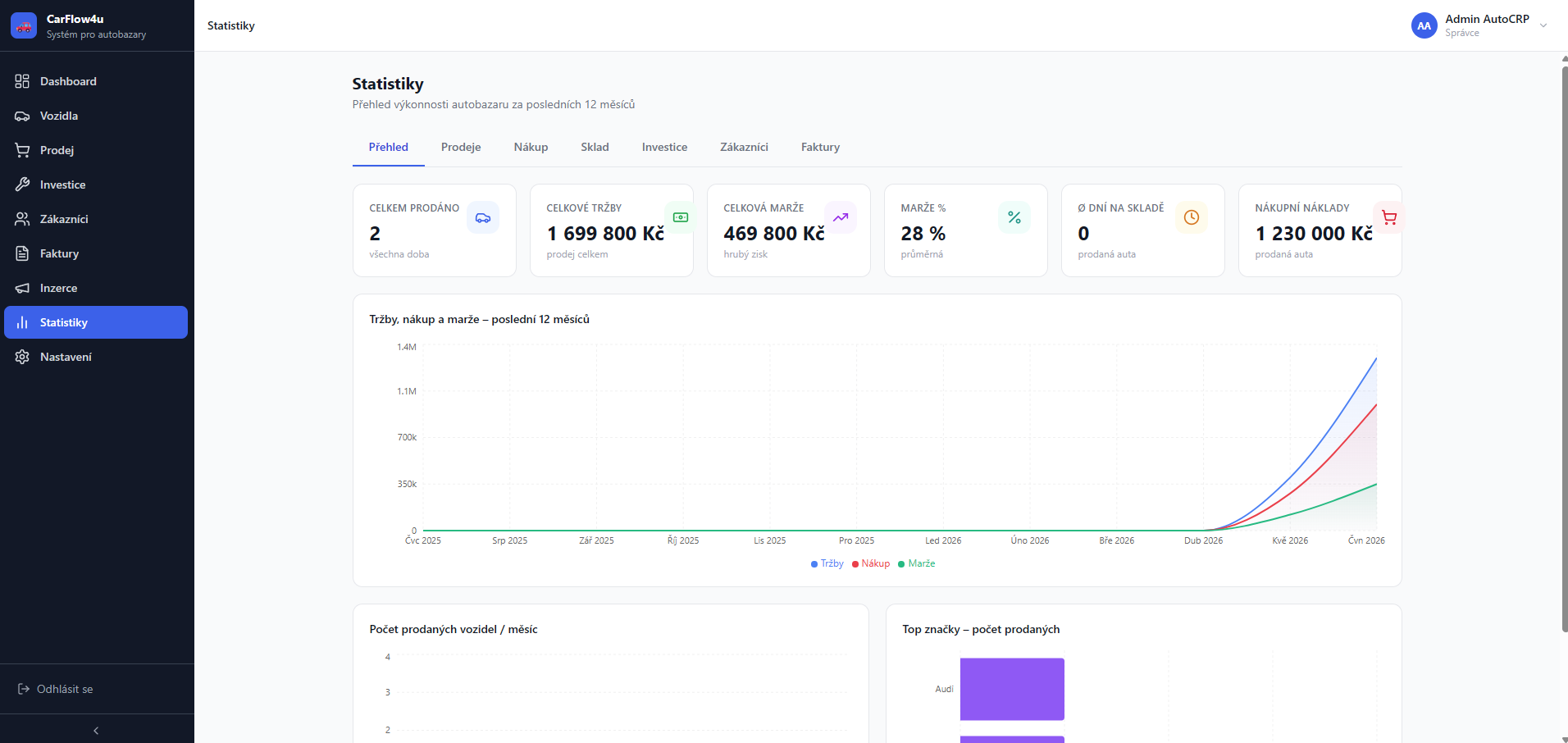This screenshot has height=743, width=1568.
Task: Click percent icon in Marže % card
Action: pyautogui.click(x=1014, y=217)
